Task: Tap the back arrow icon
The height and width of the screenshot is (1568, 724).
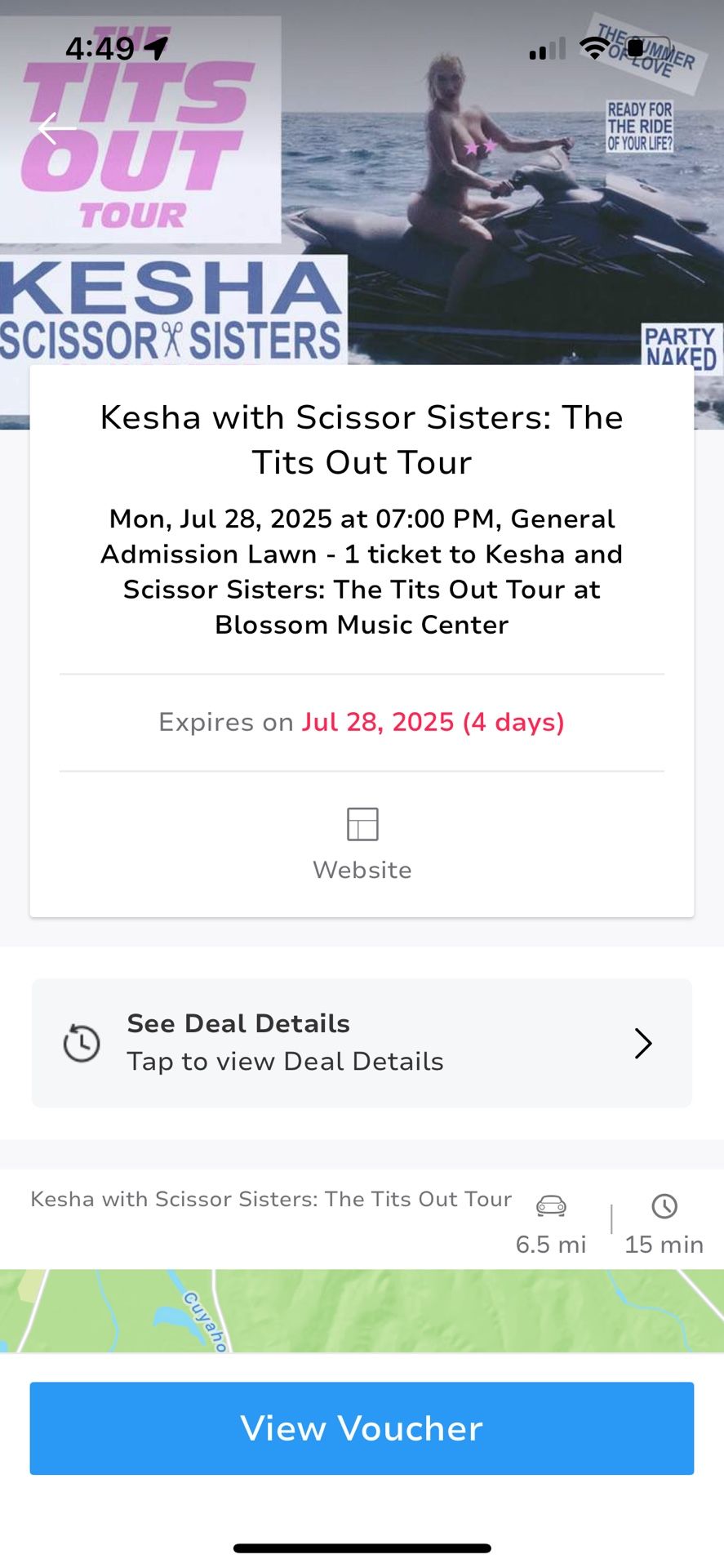Action: (57, 128)
